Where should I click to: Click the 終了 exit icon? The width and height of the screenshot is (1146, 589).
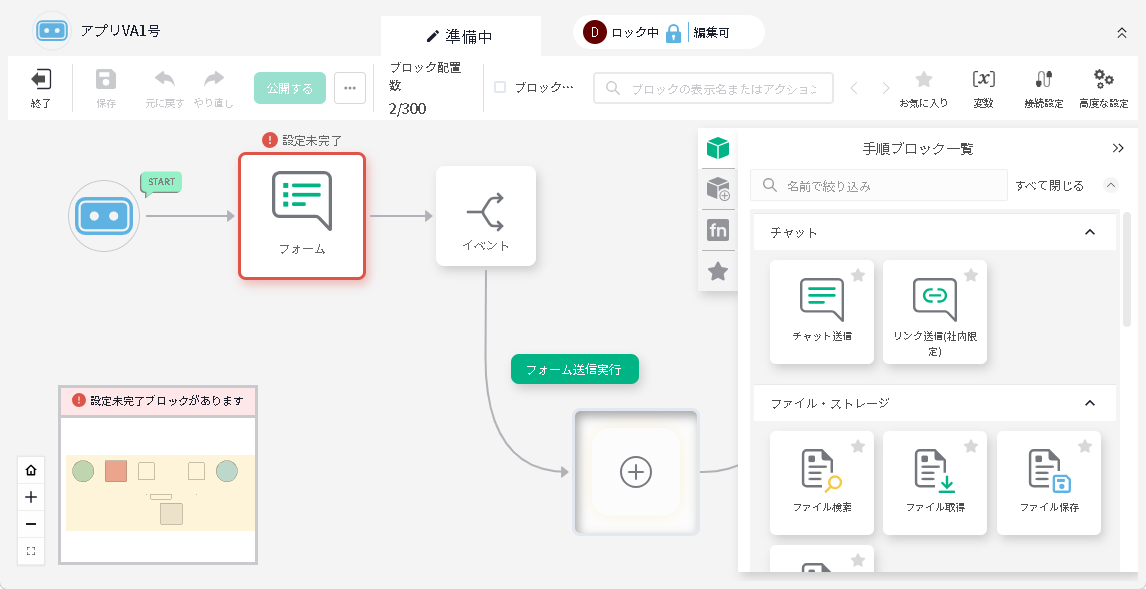tap(41, 80)
